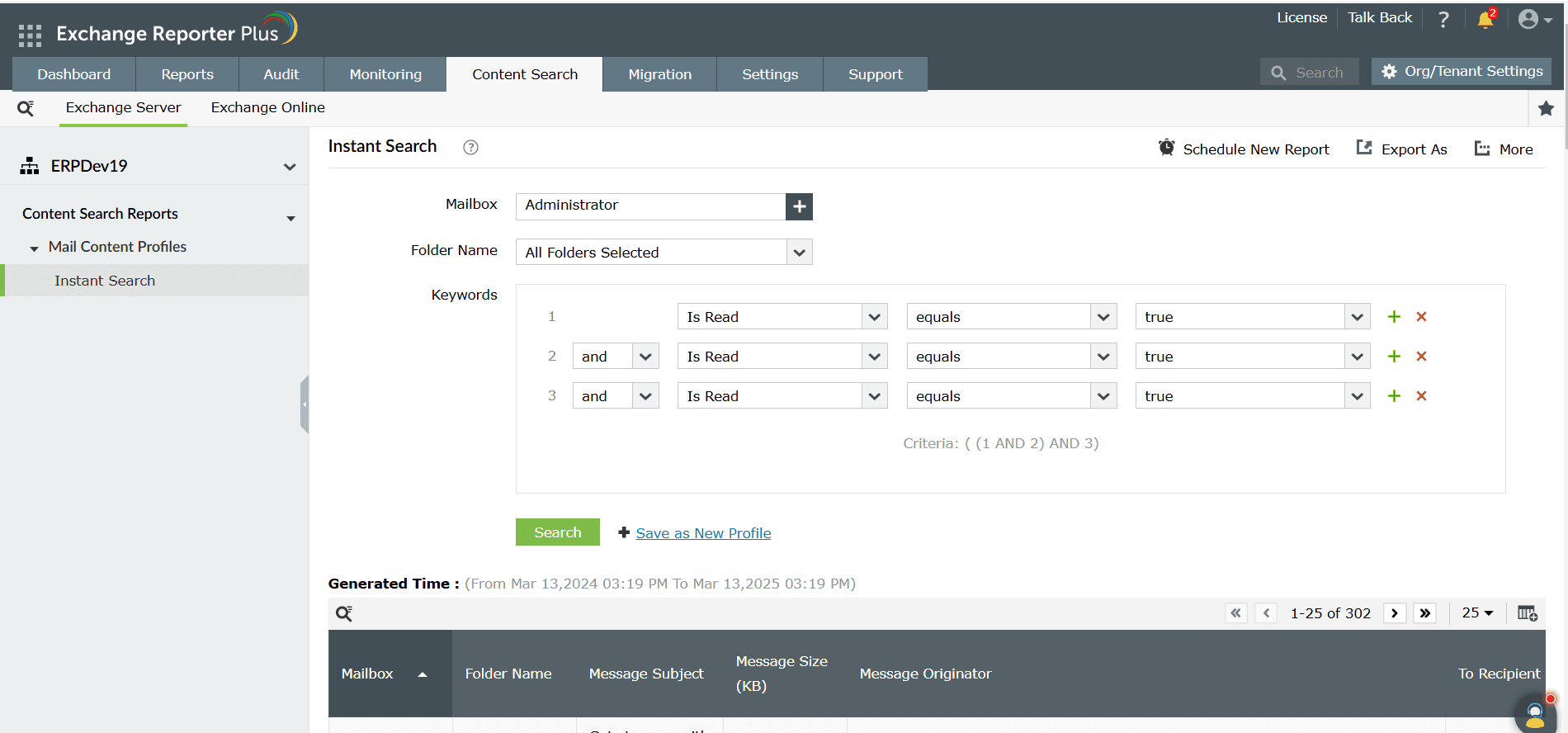This screenshot has width=1568, height=733.
Task: Sort by Message Subject column header
Action: 646,674
